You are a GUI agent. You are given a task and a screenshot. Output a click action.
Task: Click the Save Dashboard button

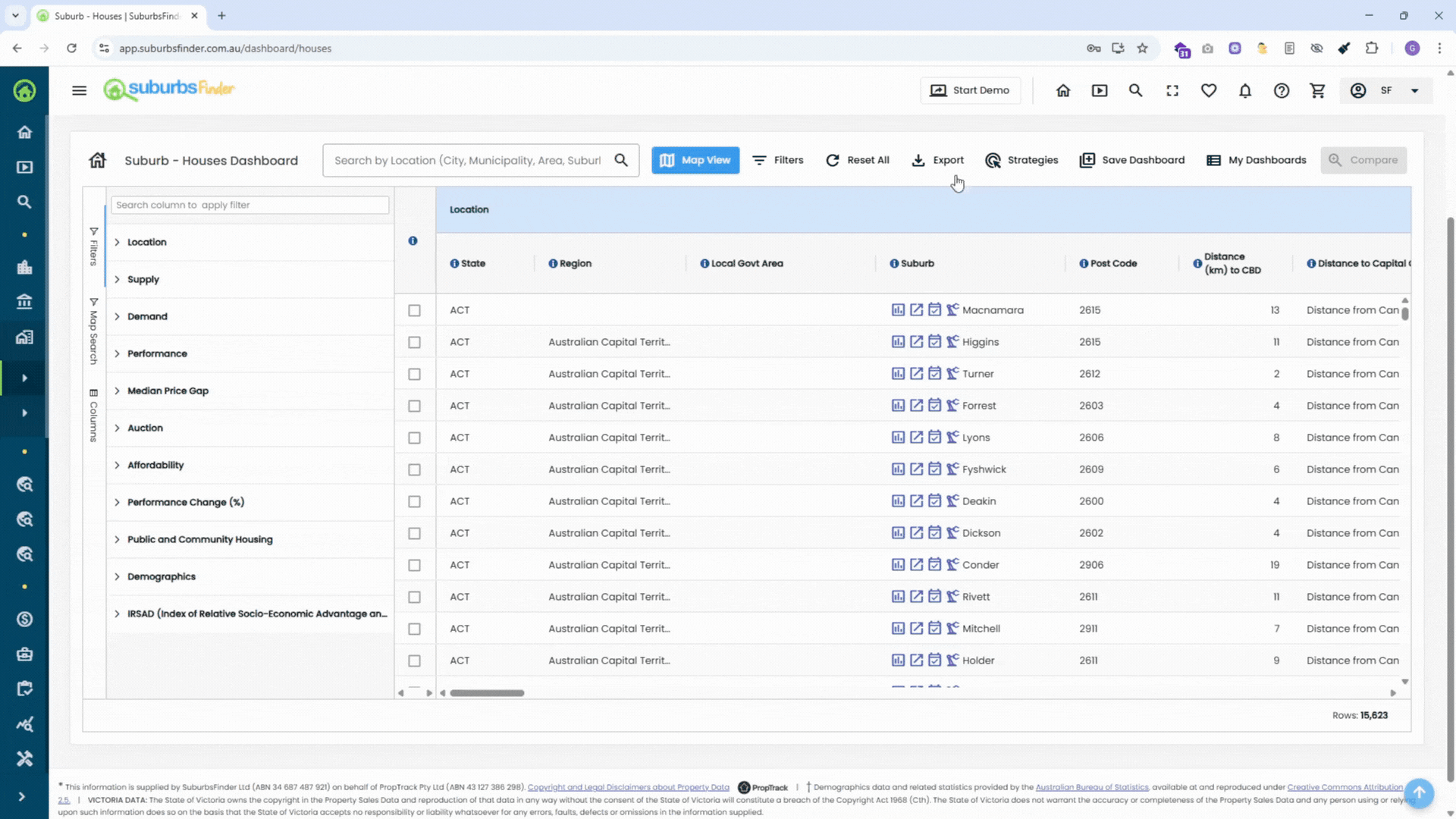tap(1132, 160)
